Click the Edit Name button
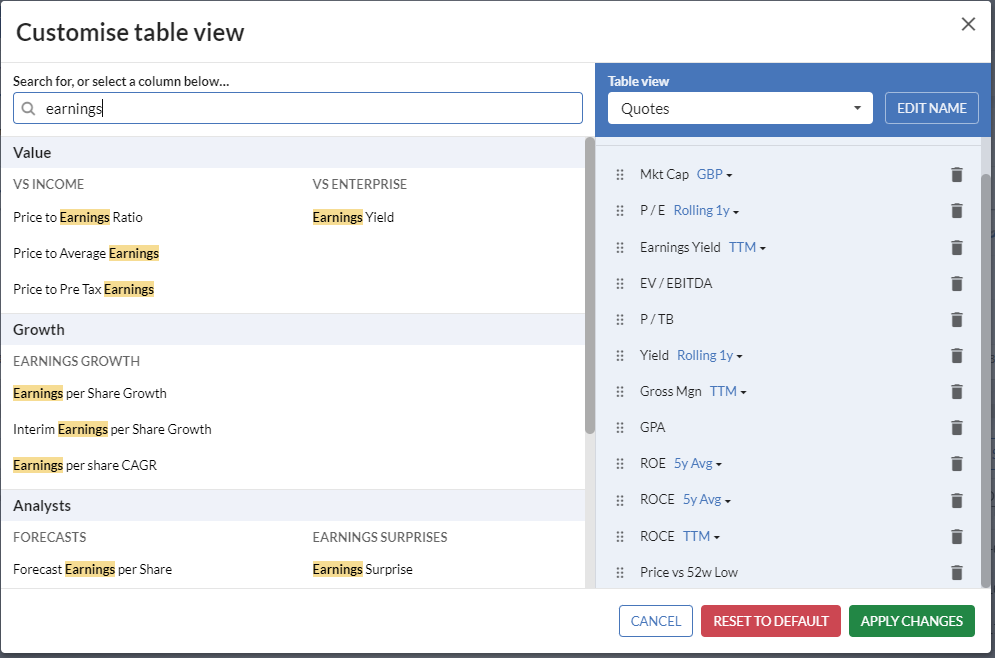This screenshot has height=658, width=995. 932,109
